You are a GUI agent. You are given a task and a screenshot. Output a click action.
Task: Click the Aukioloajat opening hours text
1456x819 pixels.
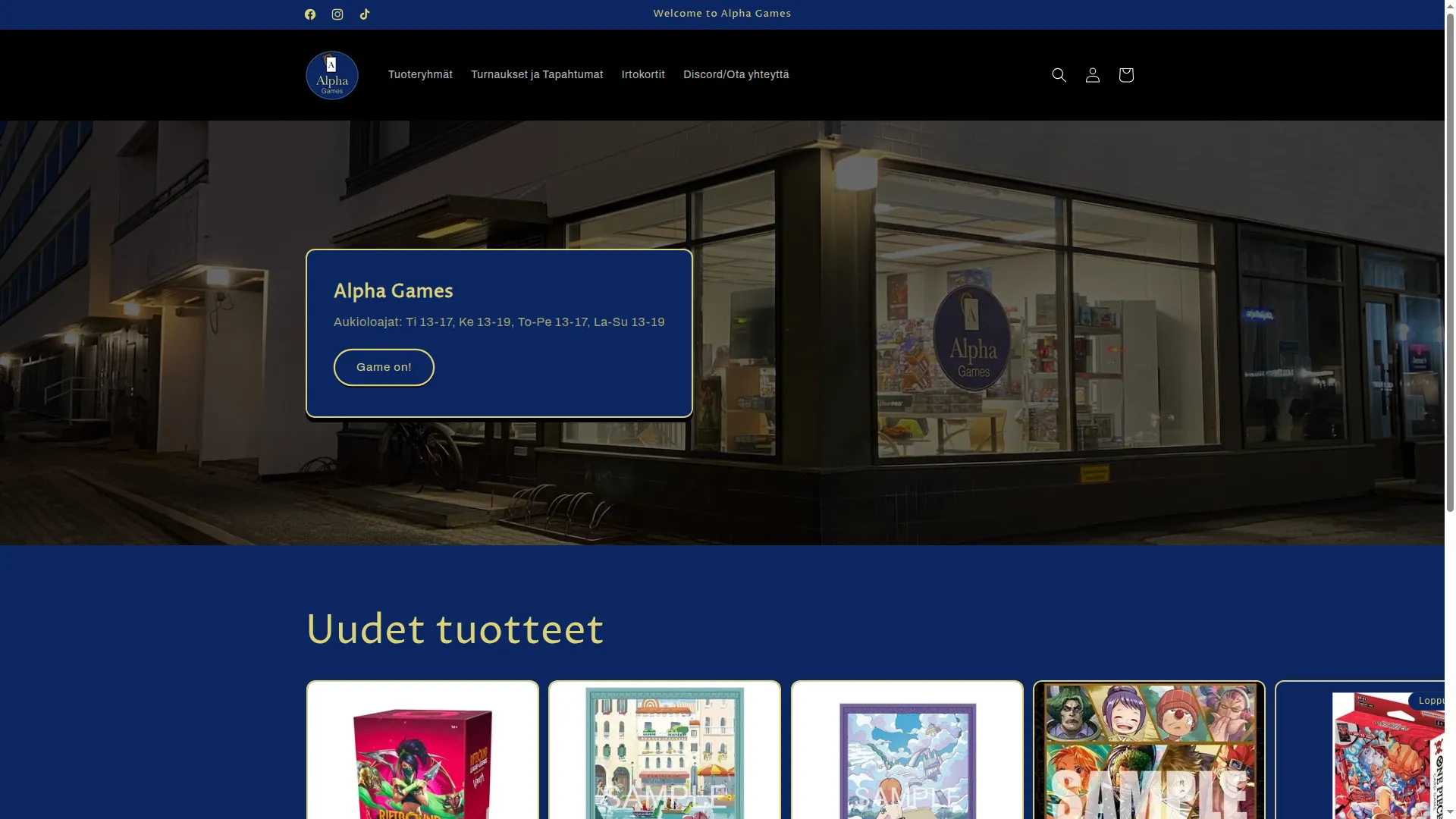coord(499,322)
